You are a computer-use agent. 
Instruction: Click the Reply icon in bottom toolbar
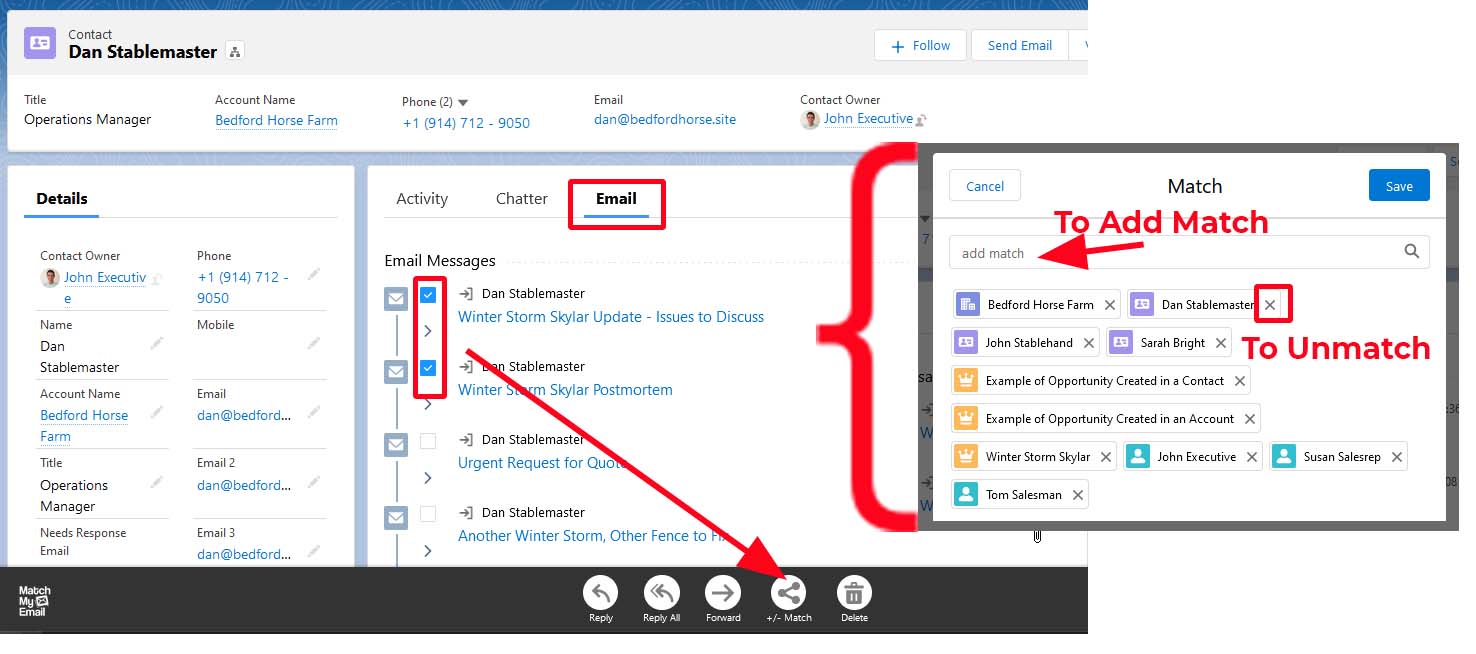tap(600, 593)
